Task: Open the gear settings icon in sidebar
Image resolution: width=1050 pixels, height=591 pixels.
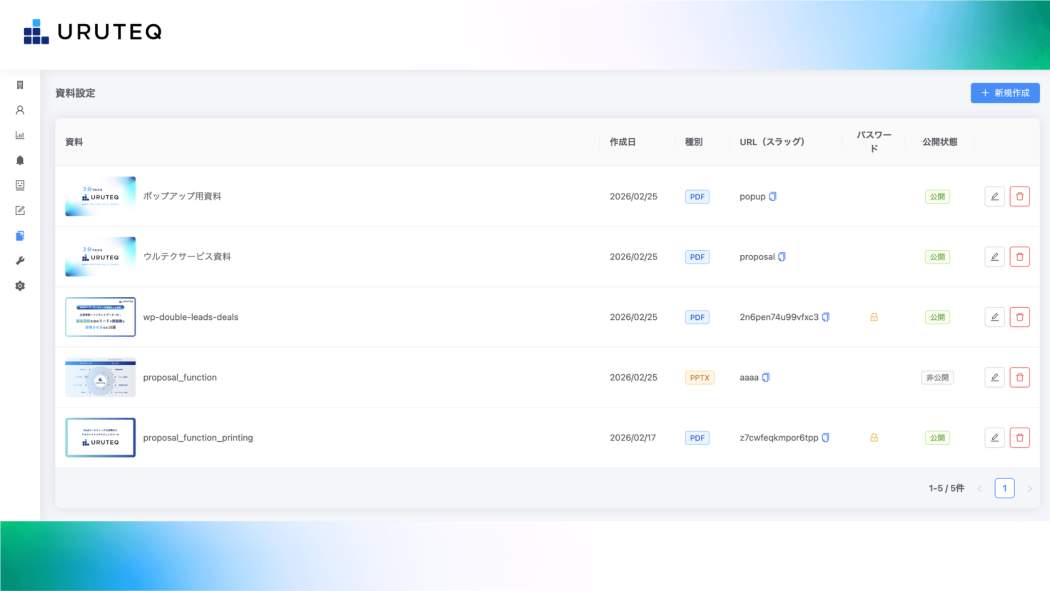Action: pos(20,286)
